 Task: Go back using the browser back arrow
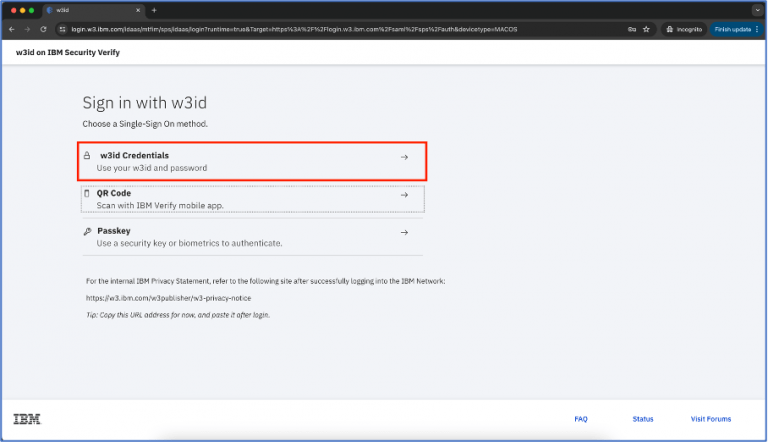coord(12,29)
